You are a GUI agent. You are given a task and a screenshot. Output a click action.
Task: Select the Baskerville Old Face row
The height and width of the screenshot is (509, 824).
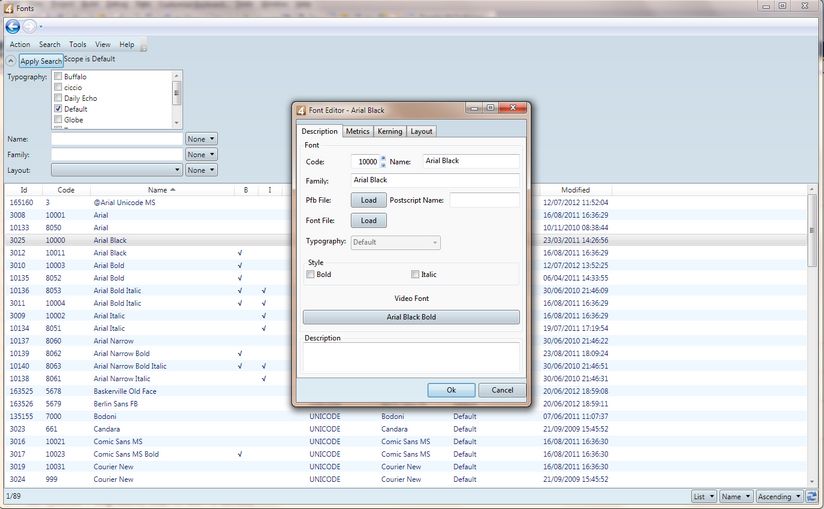pos(405,391)
